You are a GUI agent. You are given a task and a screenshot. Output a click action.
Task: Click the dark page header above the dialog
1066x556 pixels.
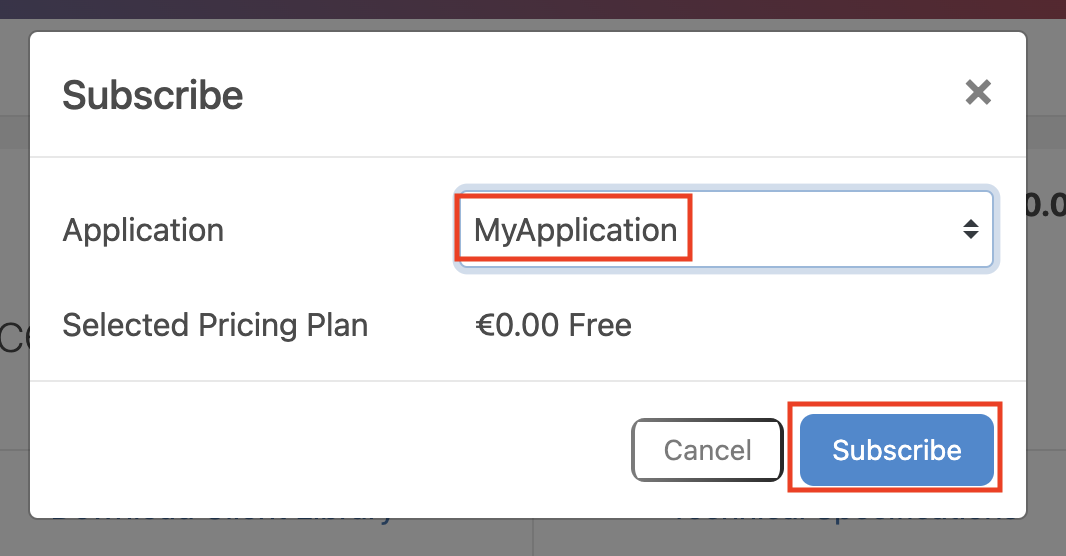coord(533,9)
